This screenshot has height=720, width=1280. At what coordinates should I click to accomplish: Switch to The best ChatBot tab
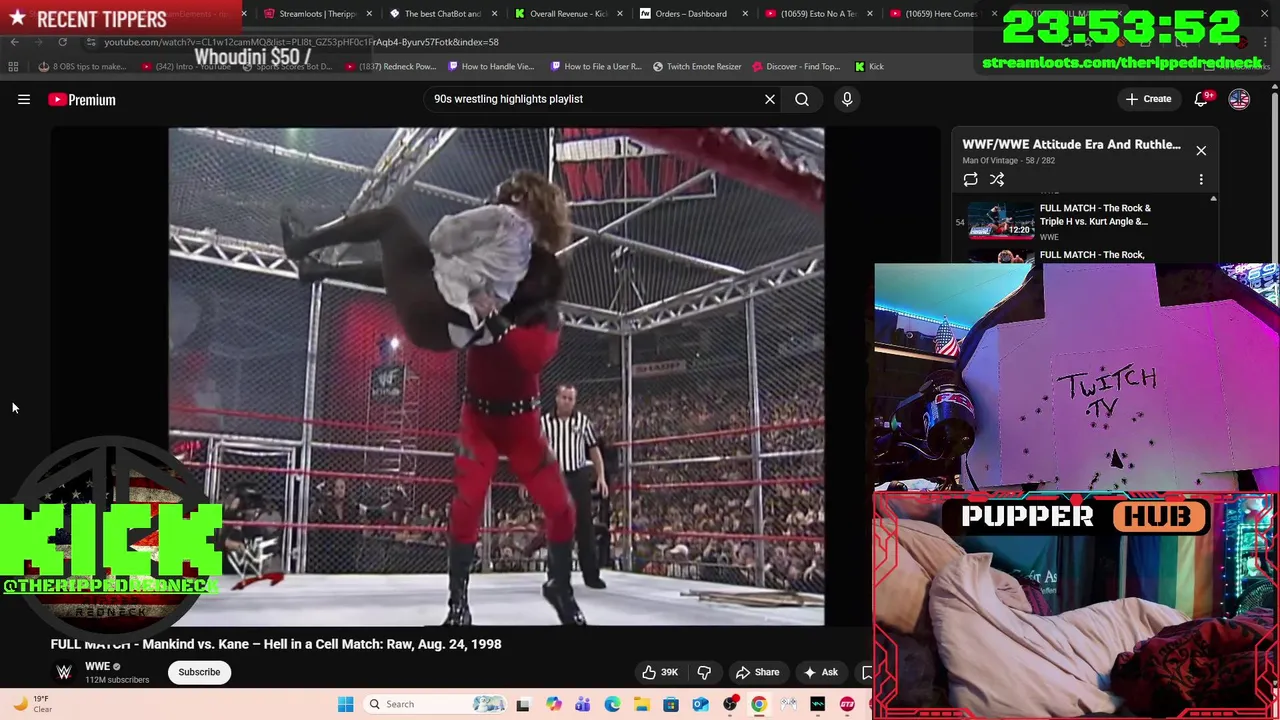click(441, 14)
